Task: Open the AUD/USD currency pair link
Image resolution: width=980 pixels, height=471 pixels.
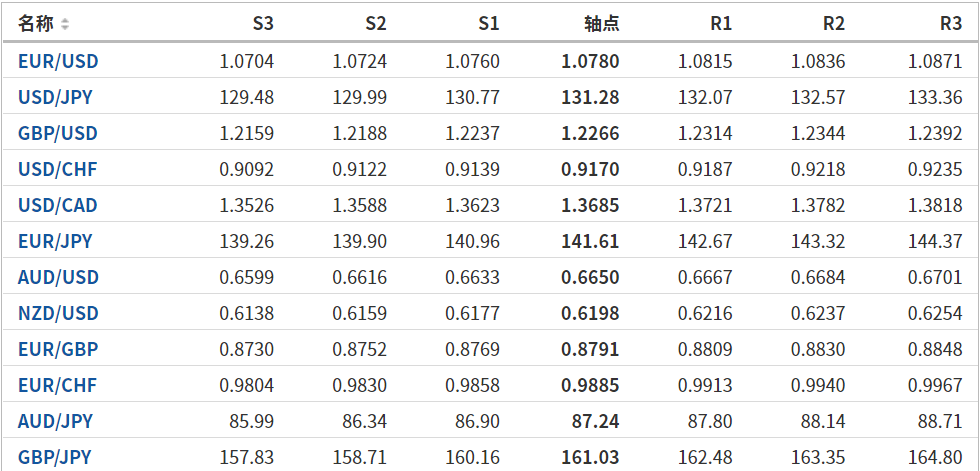Action: pos(58,277)
